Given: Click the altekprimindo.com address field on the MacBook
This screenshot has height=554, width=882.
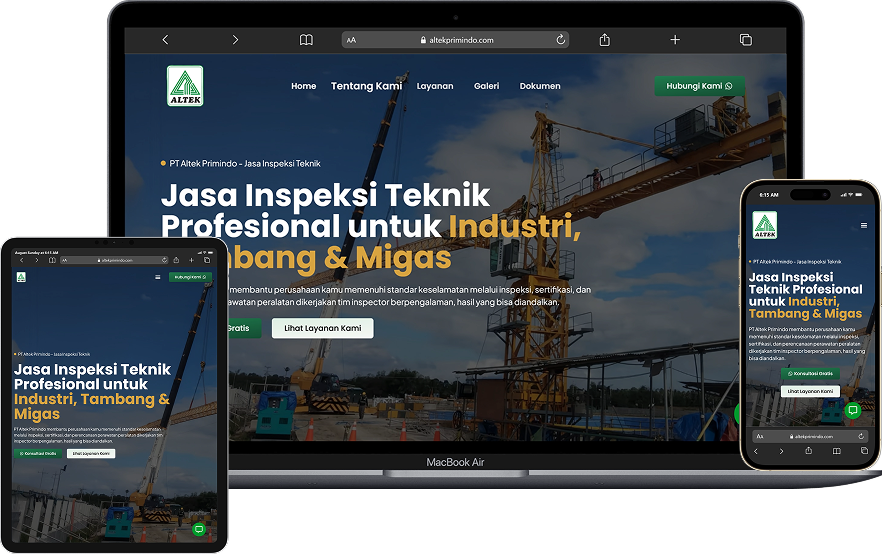Looking at the screenshot, I should coord(456,40).
